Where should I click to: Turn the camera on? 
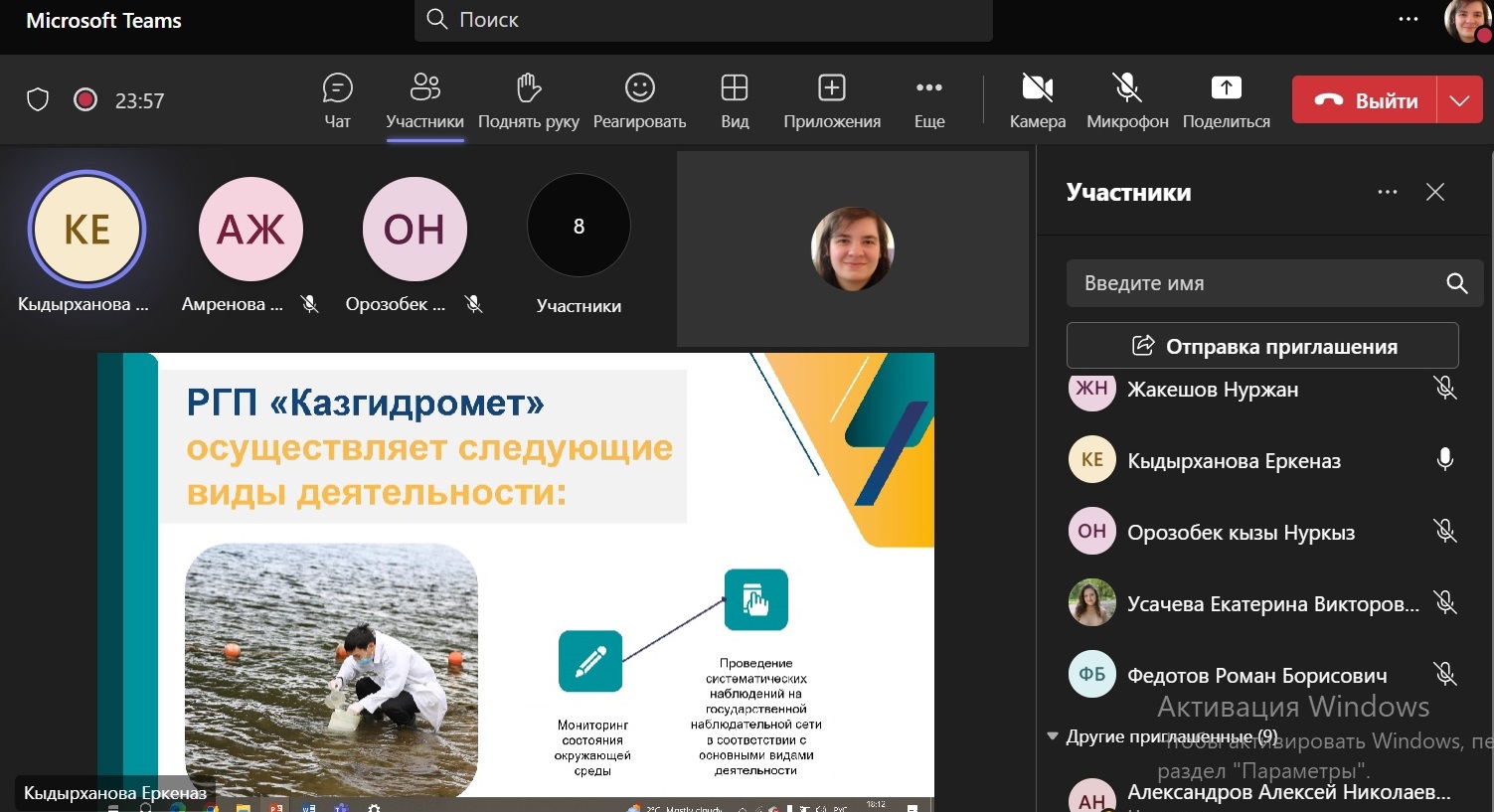[1038, 100]
